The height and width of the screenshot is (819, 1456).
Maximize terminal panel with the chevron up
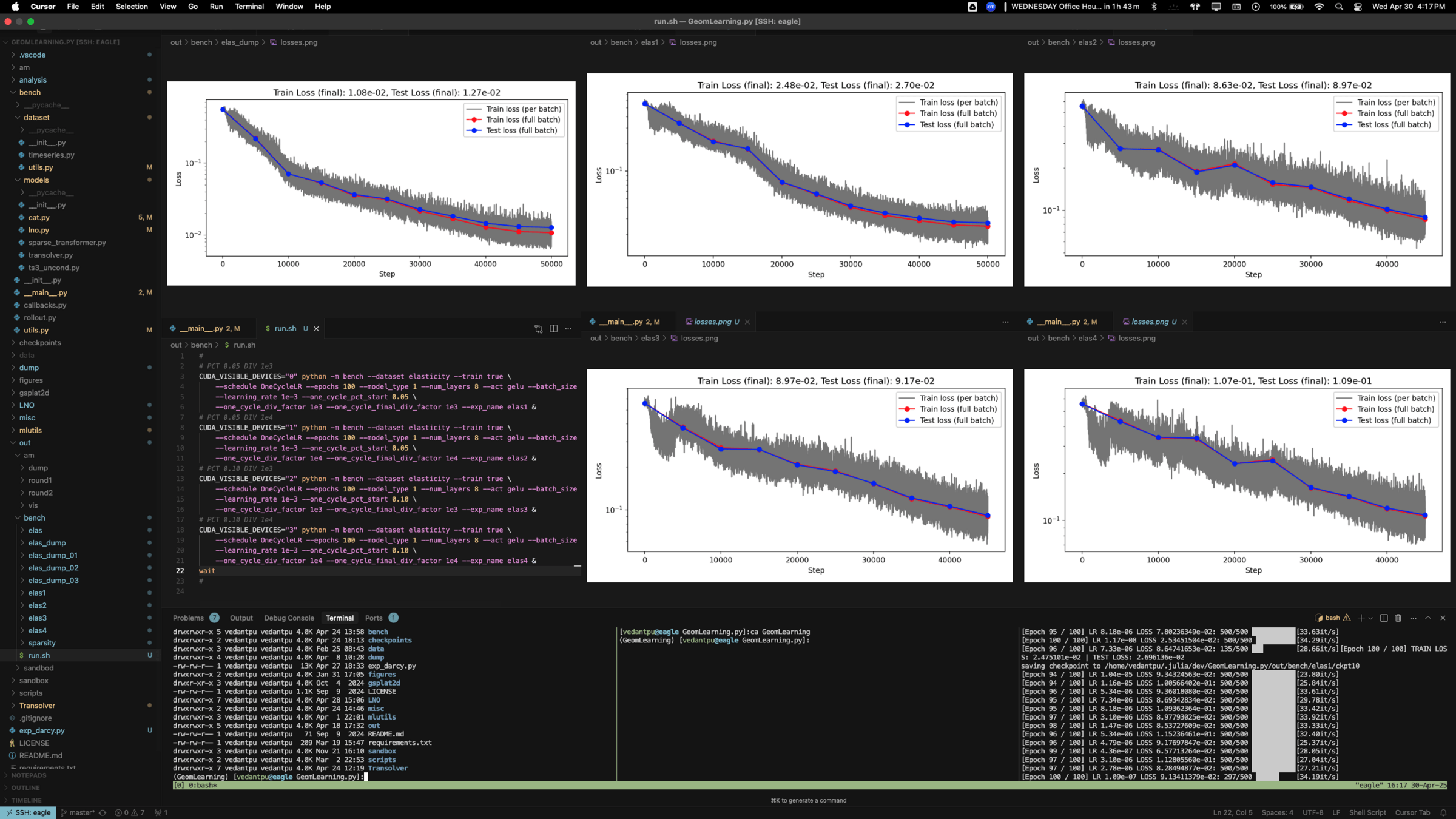(1428, 618)
